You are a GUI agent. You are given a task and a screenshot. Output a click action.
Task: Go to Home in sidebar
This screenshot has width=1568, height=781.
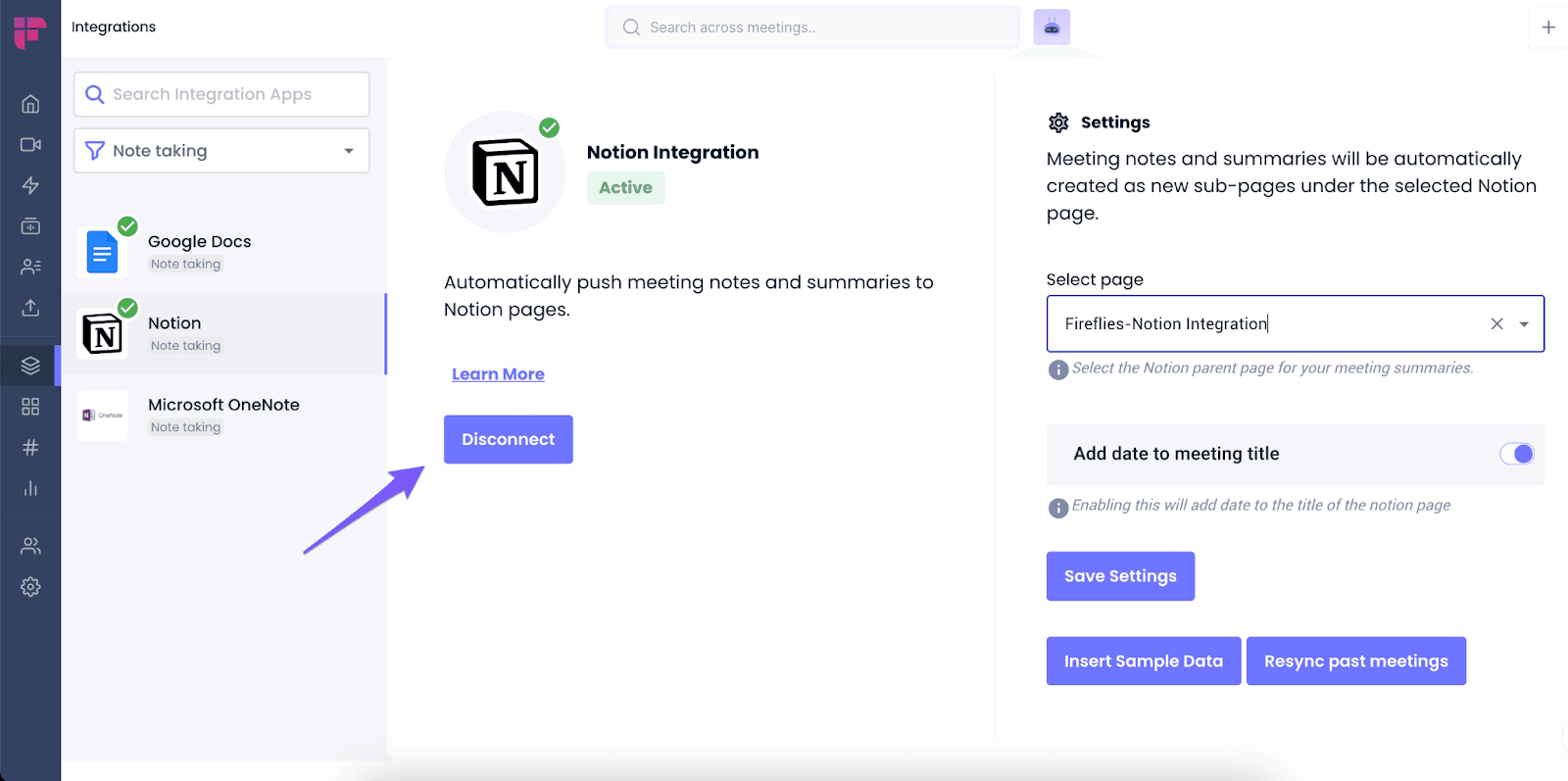[x=30, y=104]
